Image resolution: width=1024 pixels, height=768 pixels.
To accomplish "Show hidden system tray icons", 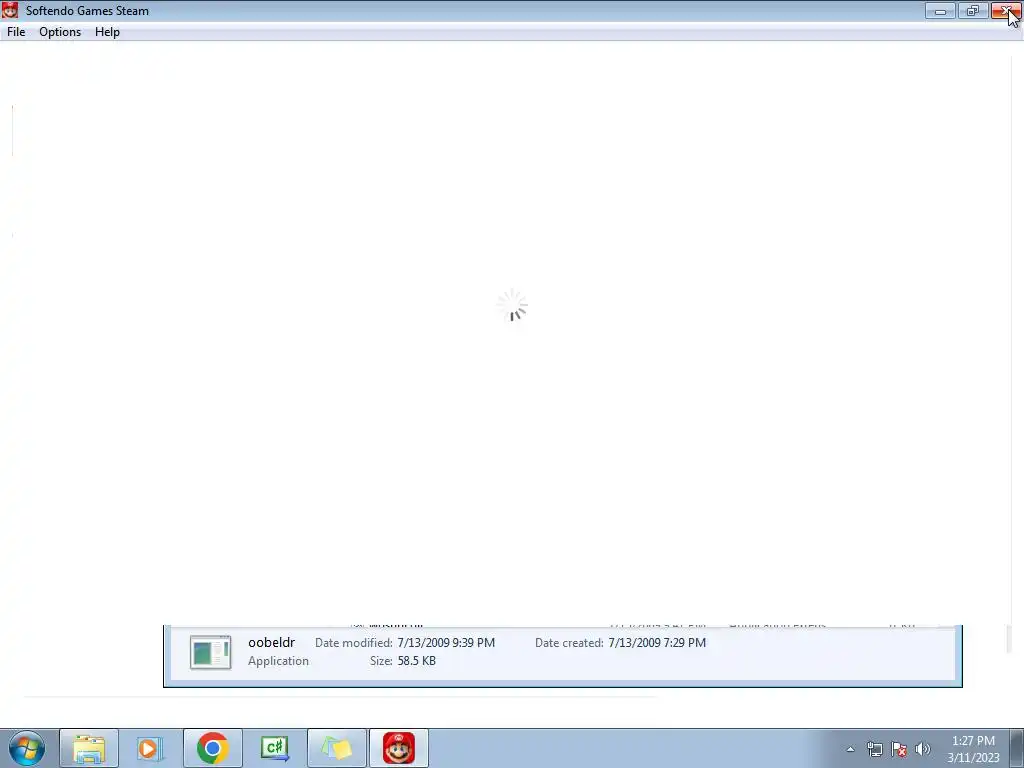I will click(x=850, y=749).
